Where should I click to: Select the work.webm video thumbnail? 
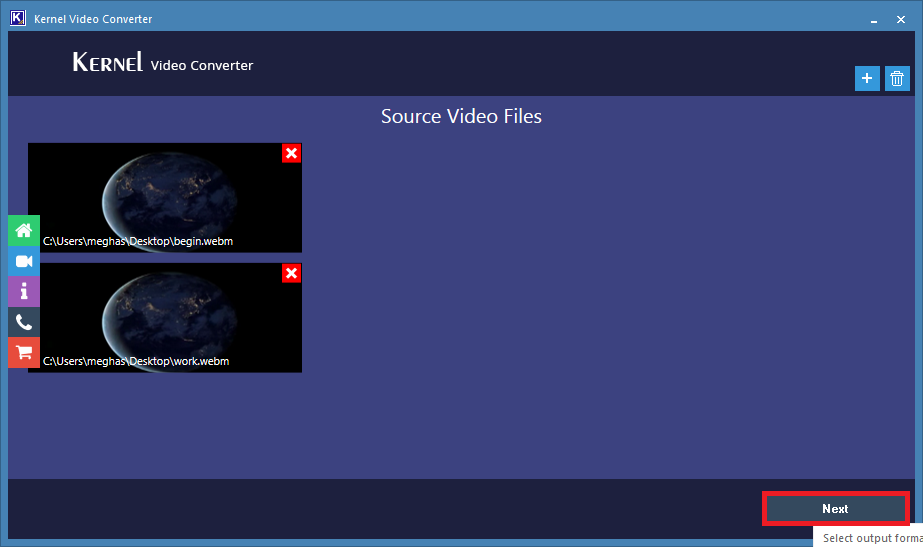(x=165, y=318)
